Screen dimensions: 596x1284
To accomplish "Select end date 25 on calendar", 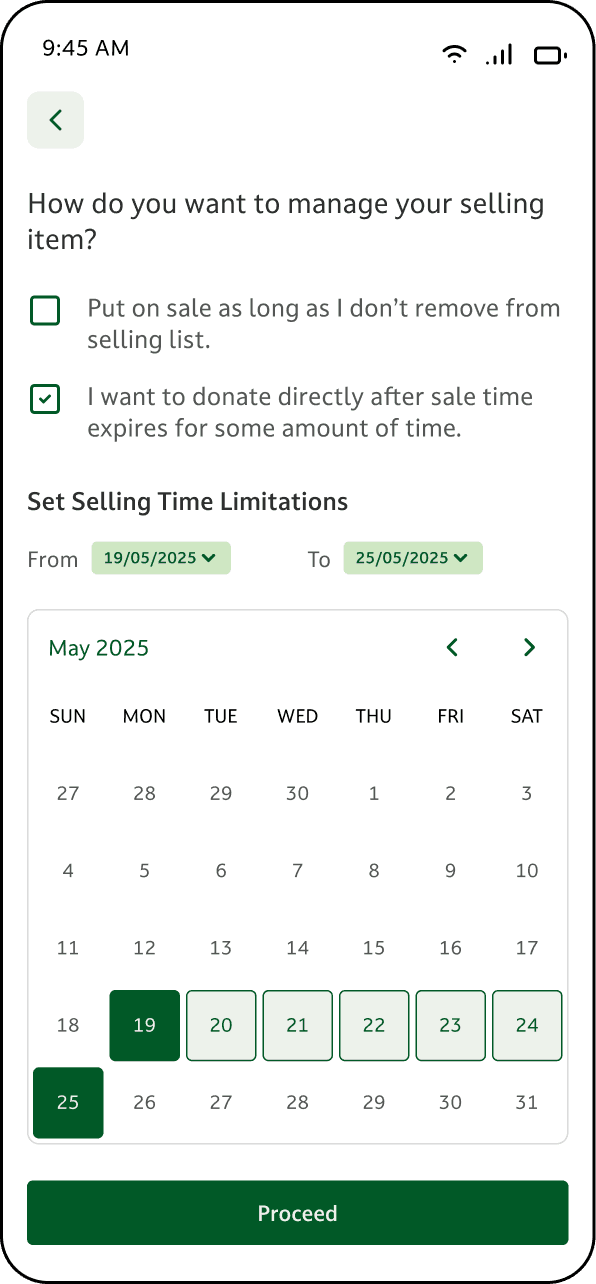I will click(68, 1102).
